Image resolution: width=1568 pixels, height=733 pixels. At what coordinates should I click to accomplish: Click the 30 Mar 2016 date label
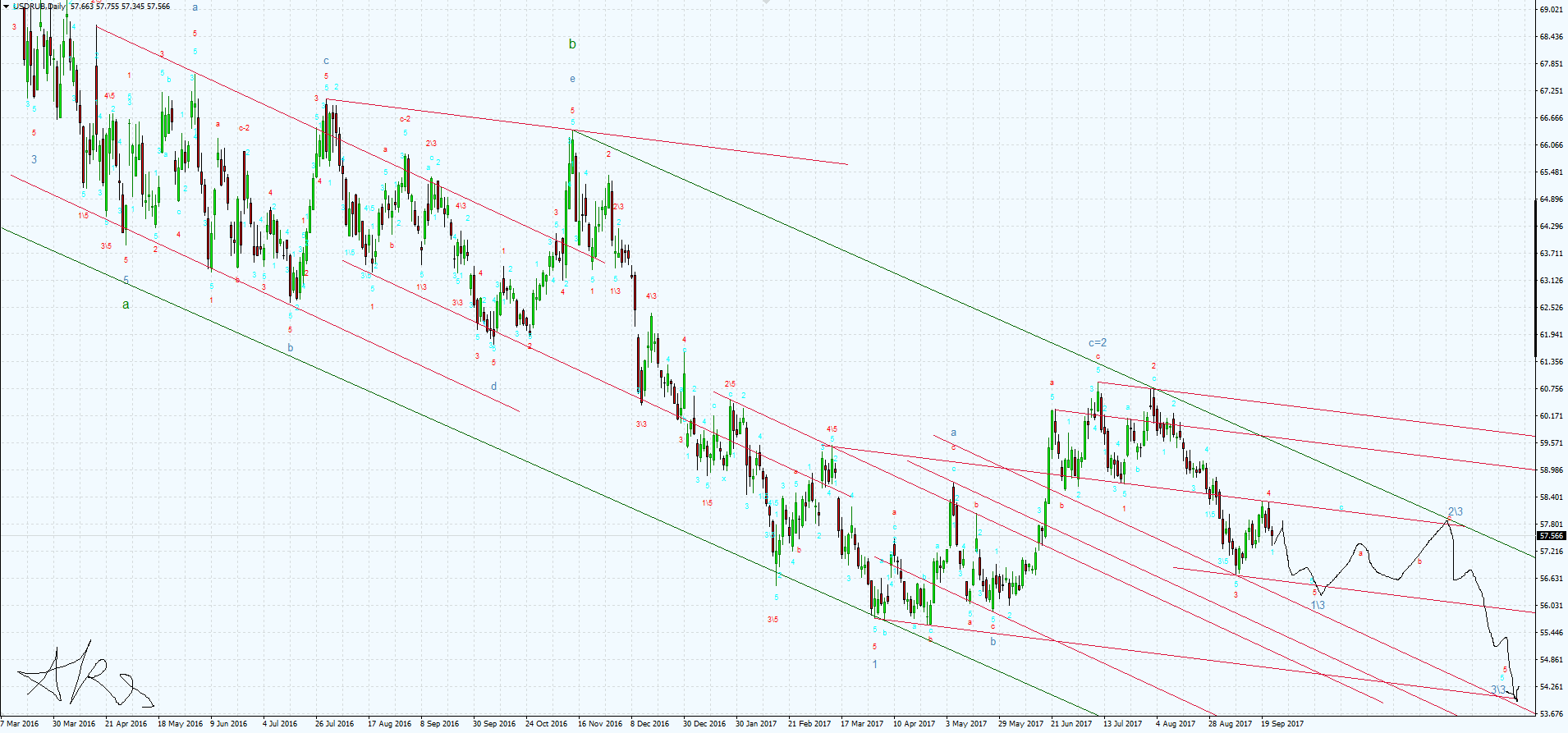point(74,724)
